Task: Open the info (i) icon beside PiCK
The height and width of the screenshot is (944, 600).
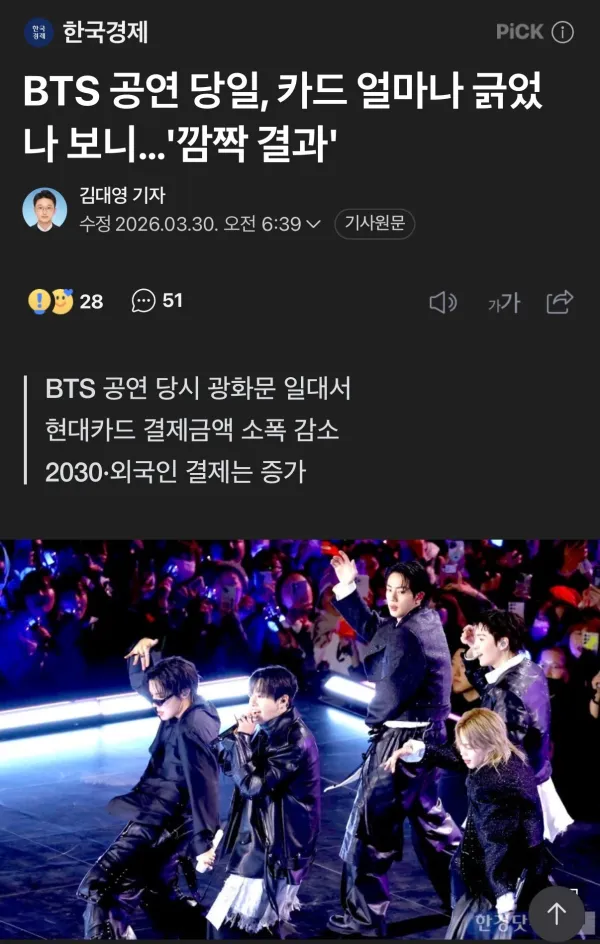Action: click(563, 33)
